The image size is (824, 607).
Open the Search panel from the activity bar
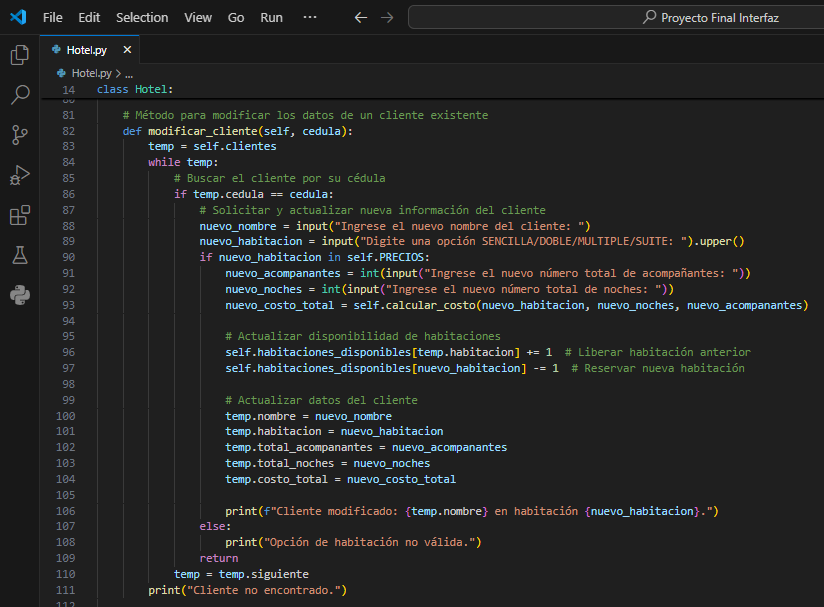point(19,95)
